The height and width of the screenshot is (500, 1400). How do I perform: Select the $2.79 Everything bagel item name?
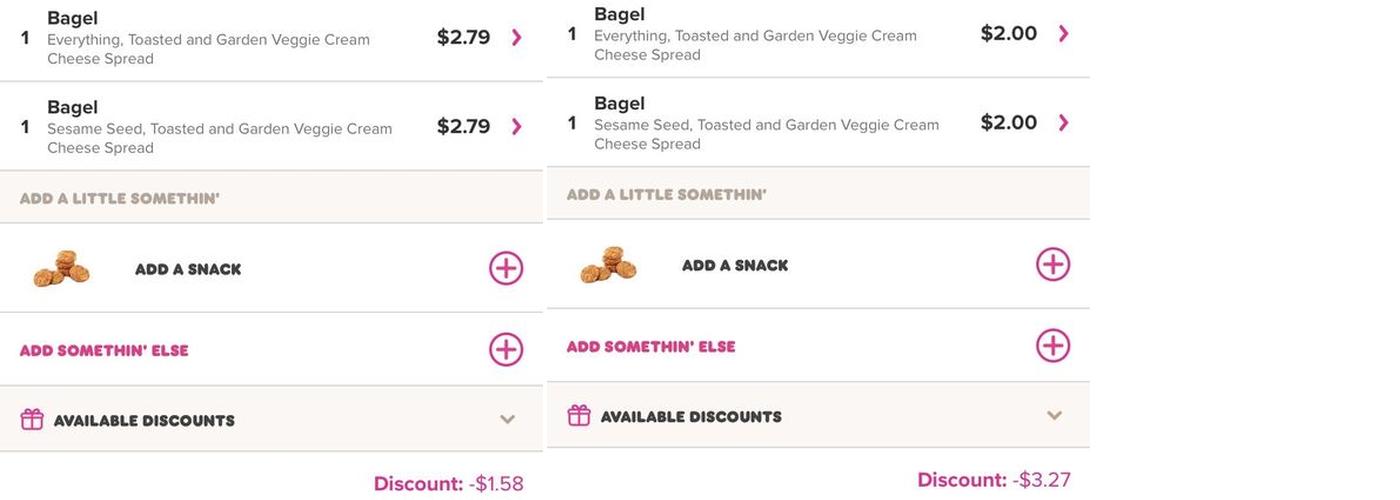tap(72, 18)
